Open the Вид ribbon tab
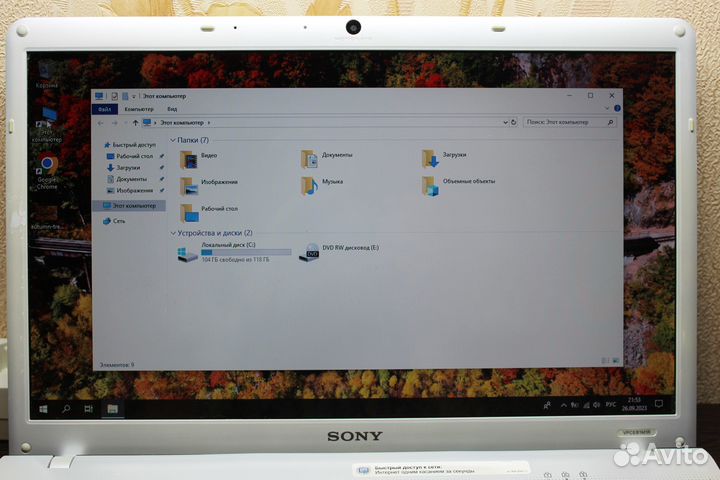 [172, 109]
